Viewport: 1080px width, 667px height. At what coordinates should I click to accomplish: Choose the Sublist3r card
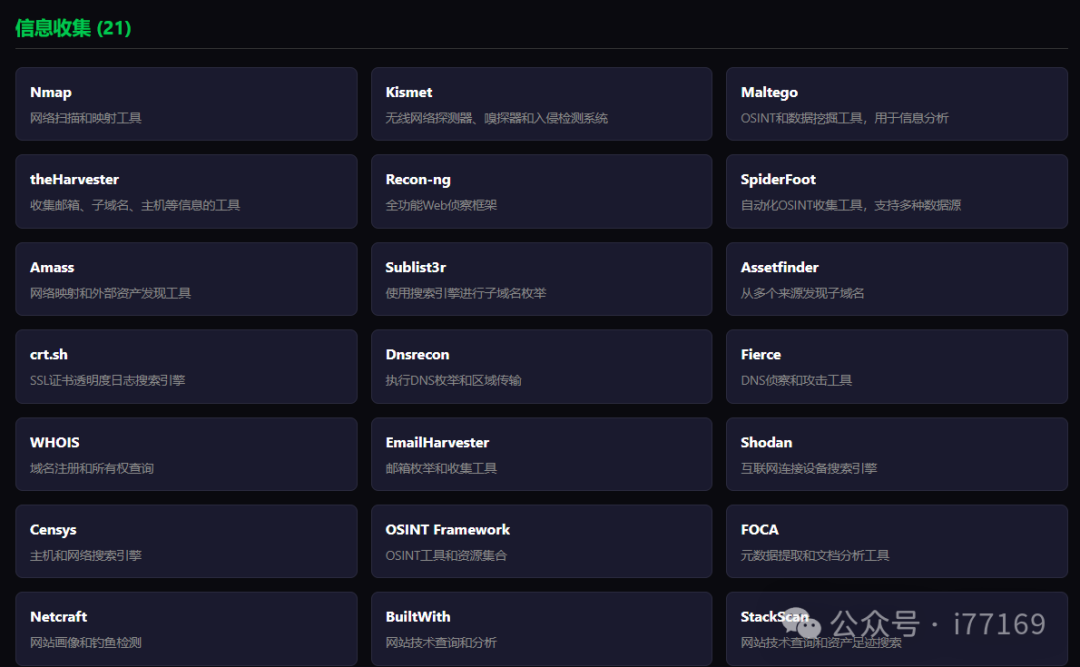tap(541, 279)
